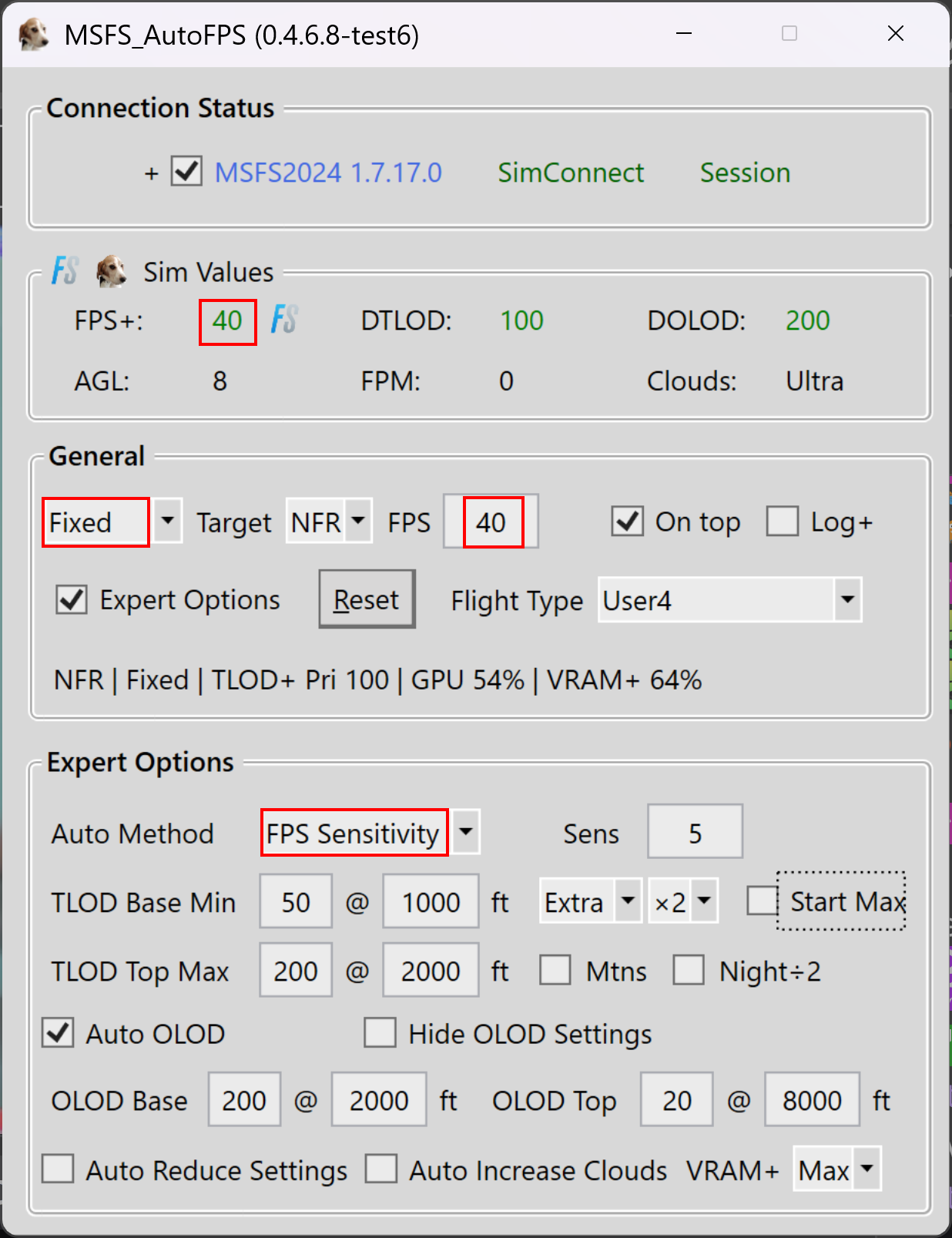952x1238 pixels.
Task: Click the Sens value field
Action: pos(695,832)
